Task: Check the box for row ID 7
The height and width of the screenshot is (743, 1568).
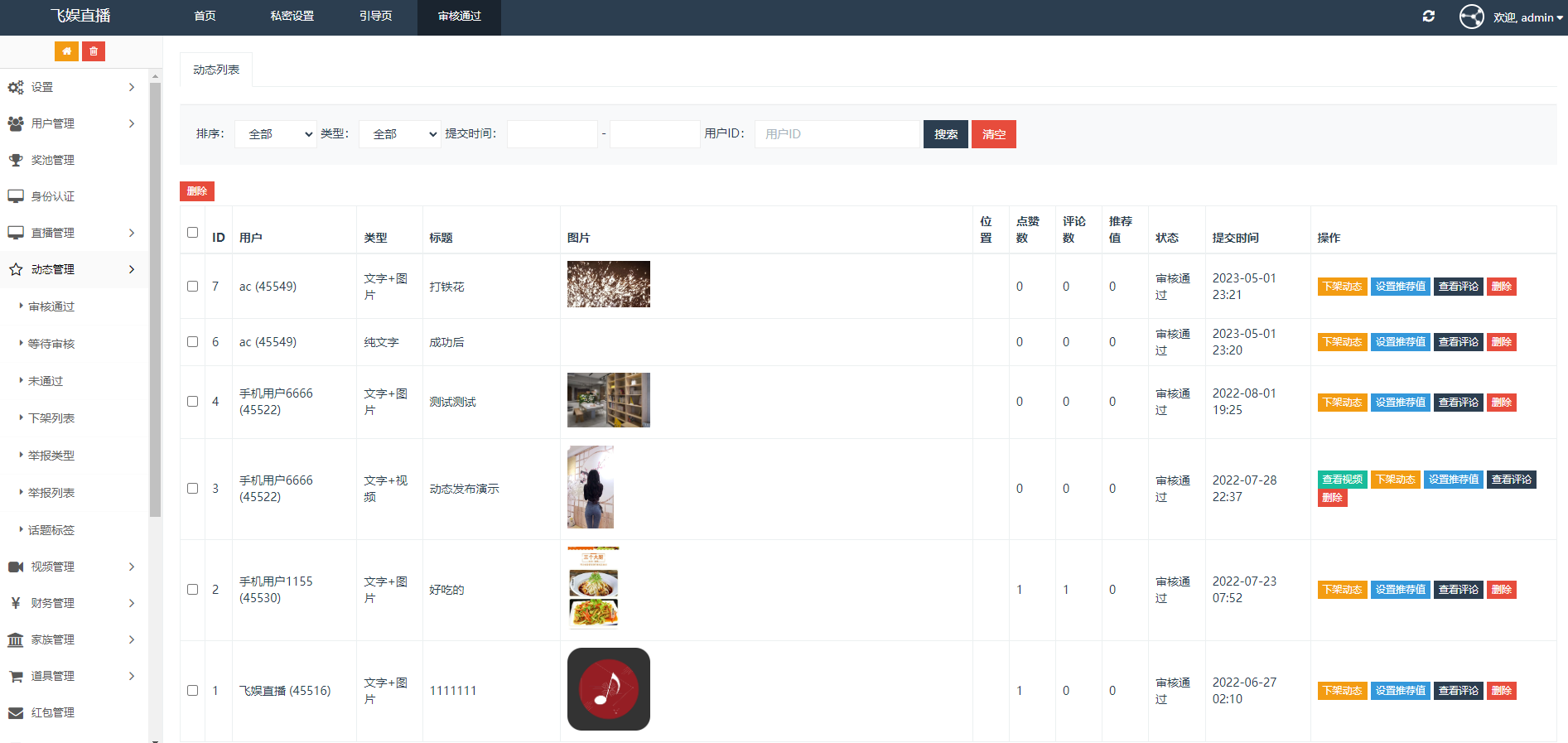Action: tap(193, 287)
